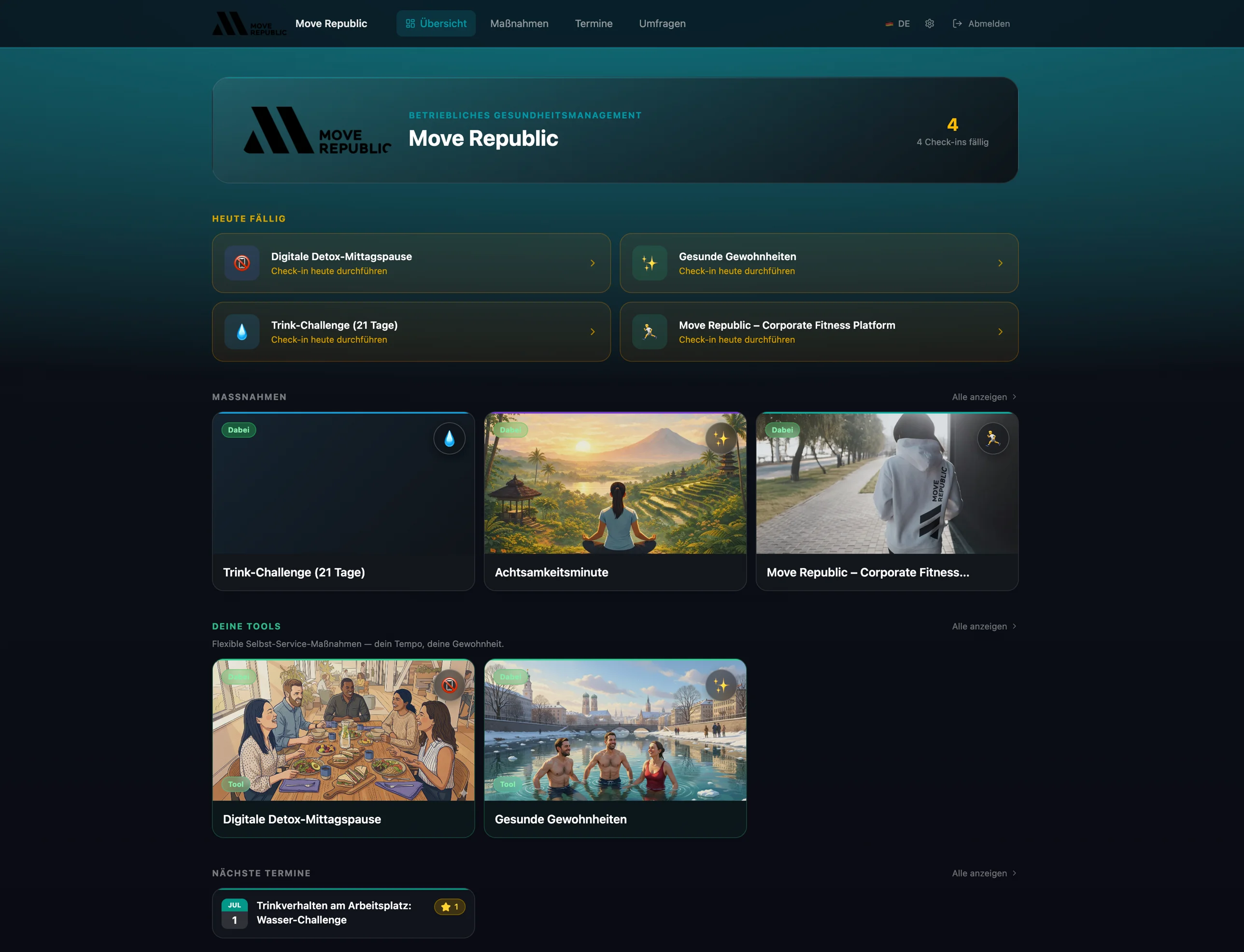1244x952 pixels.
Task: Open the Gesunde Gewohnheiten check-in row
Action: 819,263
